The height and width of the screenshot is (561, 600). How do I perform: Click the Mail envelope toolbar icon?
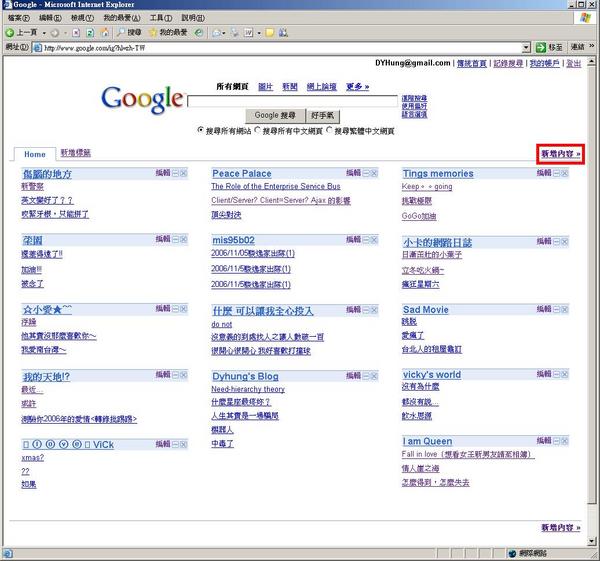pos(217,33)
